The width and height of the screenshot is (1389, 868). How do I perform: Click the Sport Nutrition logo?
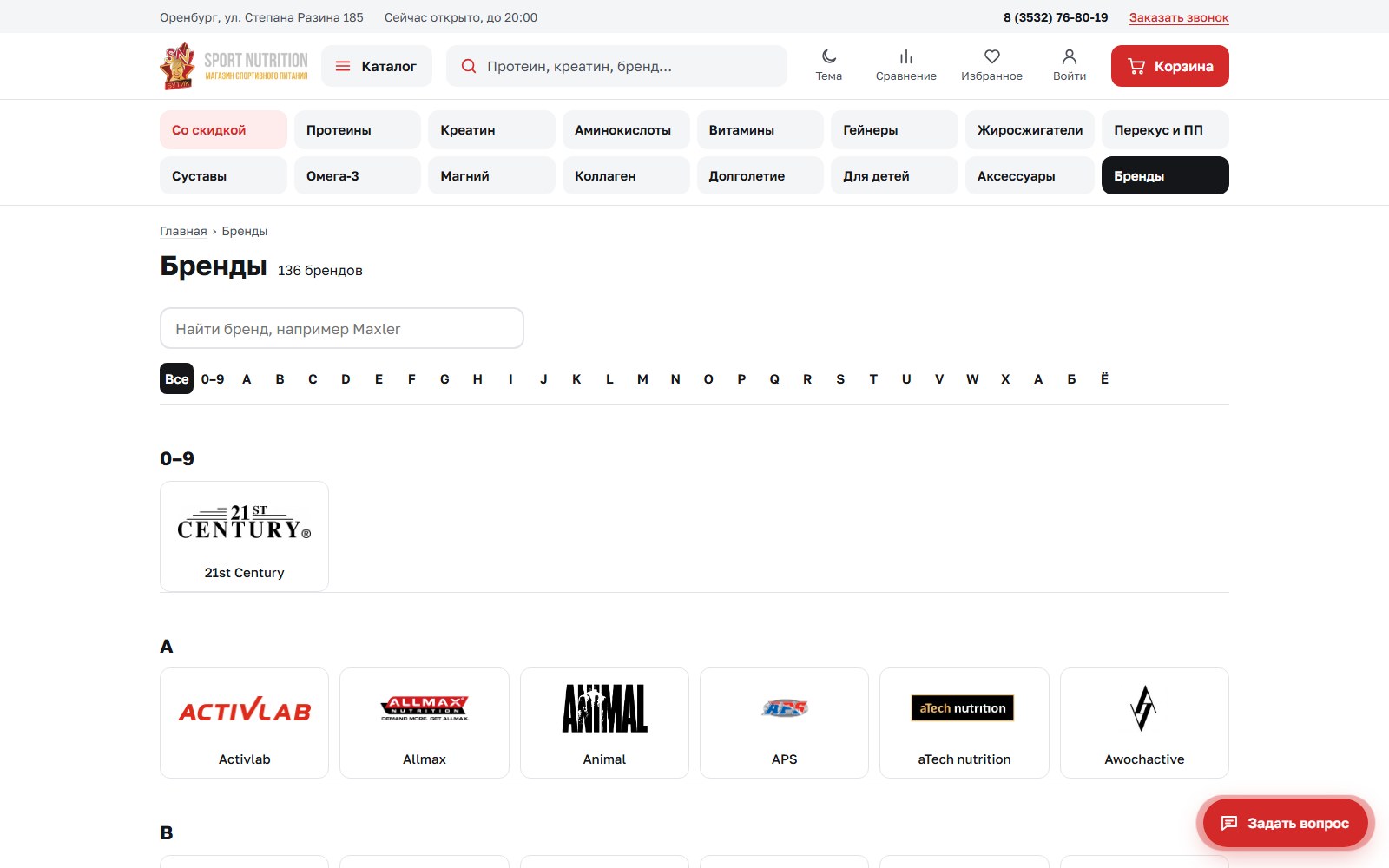pos(234,66)
